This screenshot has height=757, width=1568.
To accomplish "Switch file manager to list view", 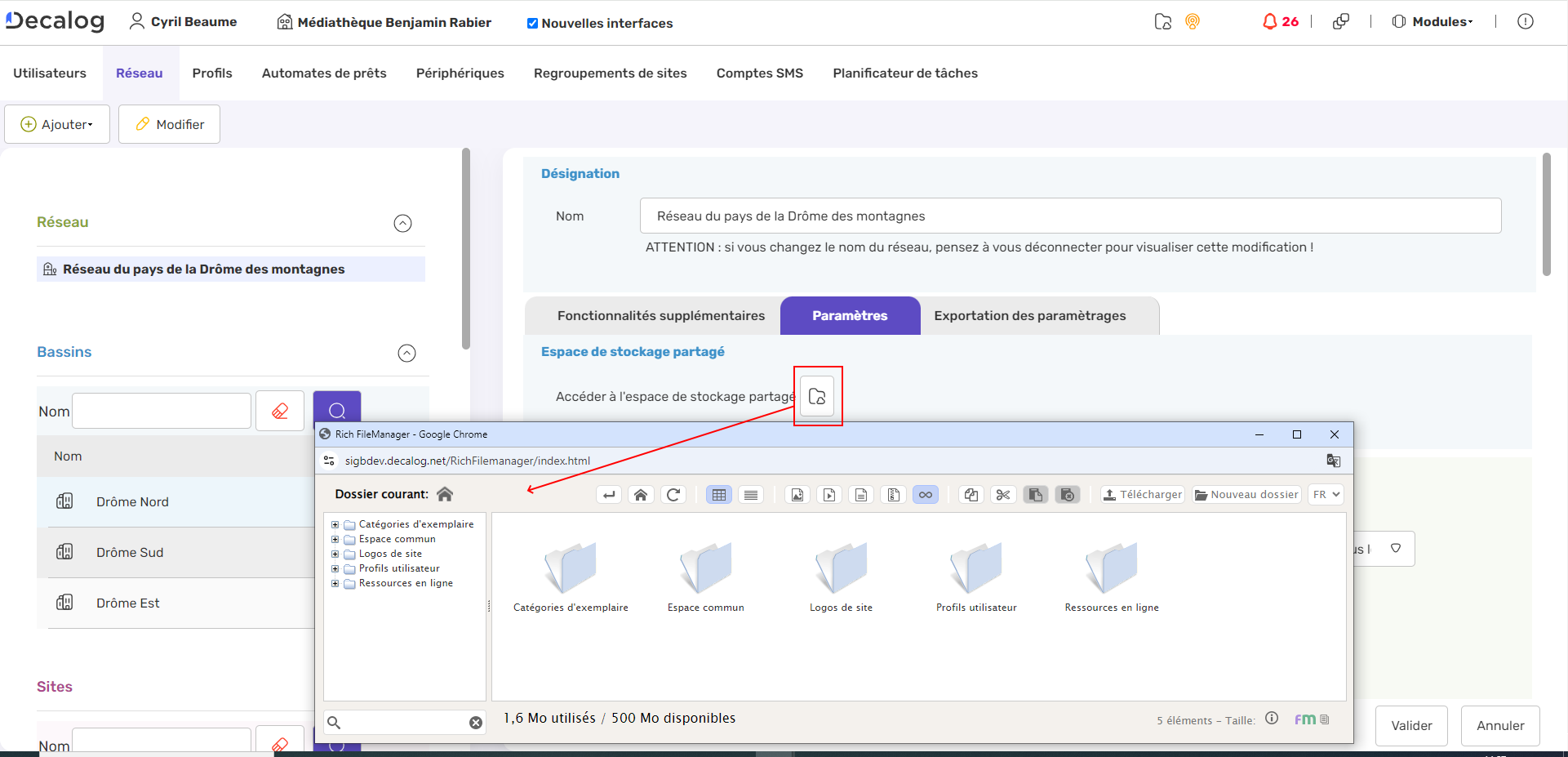I will (x=751, y=495).
